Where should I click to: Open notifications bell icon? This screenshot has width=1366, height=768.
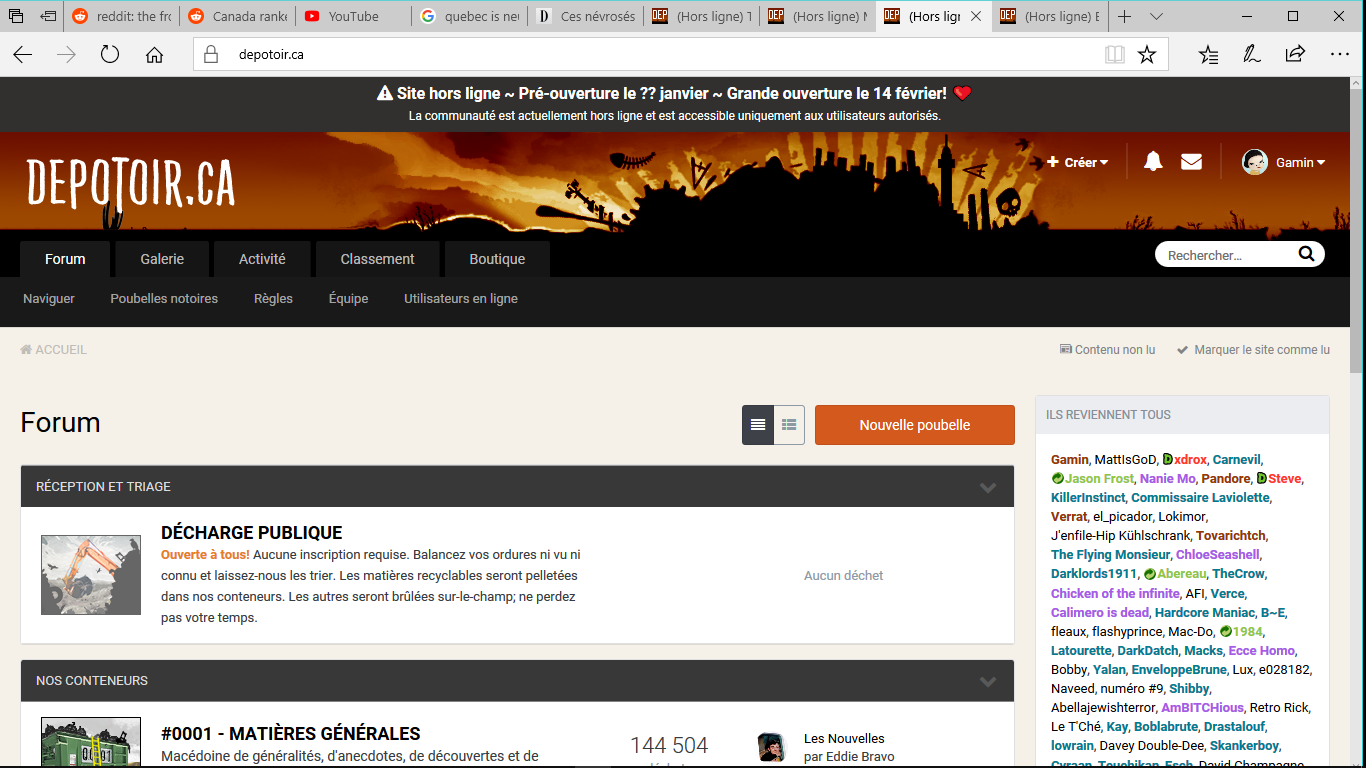pyautogui.click(x=1153, y=161)
